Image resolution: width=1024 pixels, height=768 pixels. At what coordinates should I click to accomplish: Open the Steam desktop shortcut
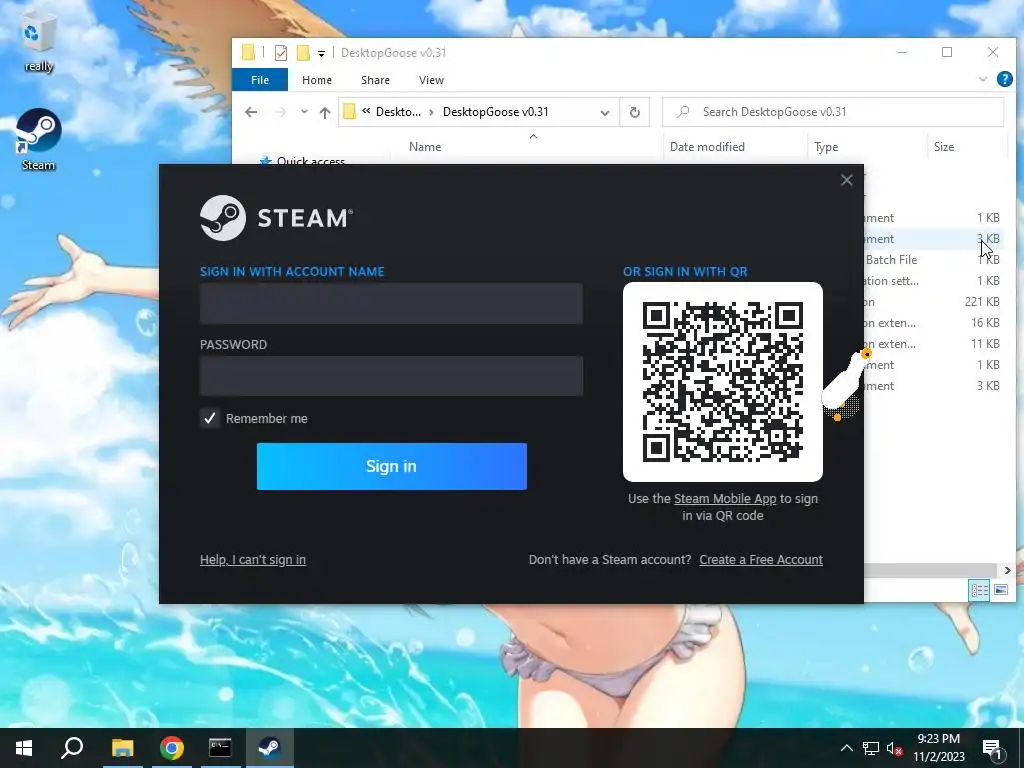click(39, 140)
